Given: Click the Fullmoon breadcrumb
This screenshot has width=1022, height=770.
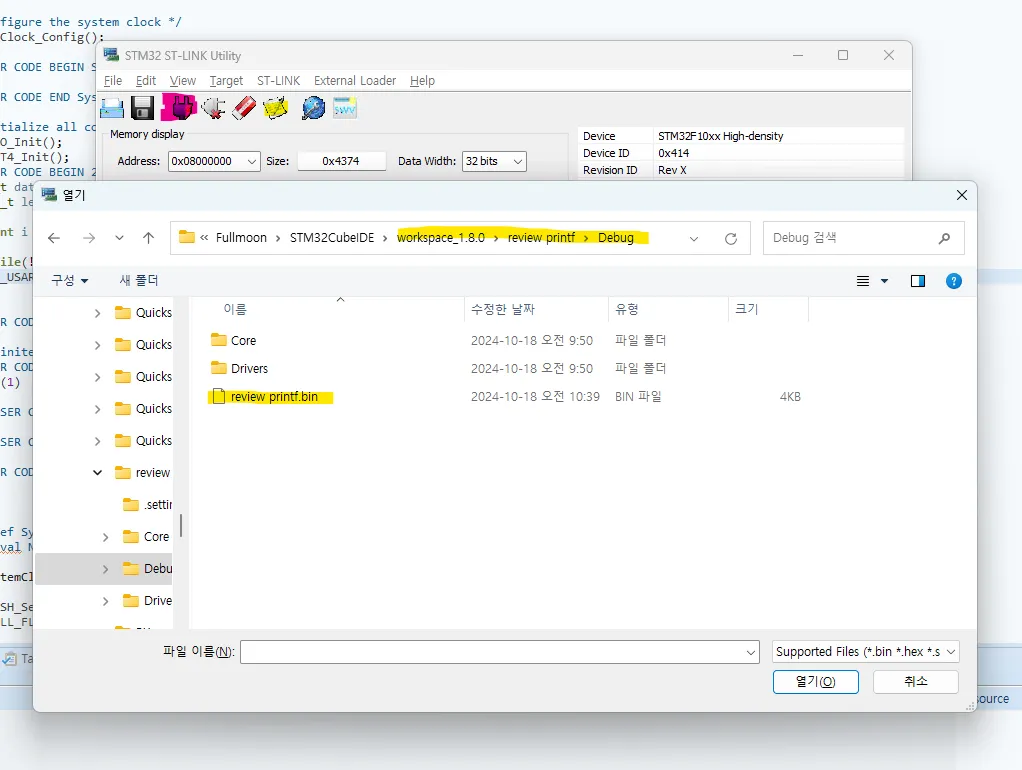Looking at the screenshot, I should [x=241, y=237].
